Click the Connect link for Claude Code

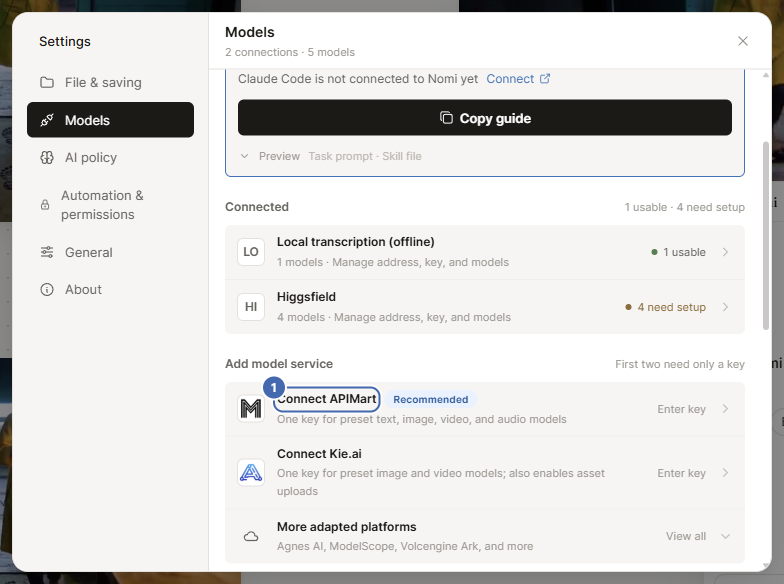(x=510, y=79)
